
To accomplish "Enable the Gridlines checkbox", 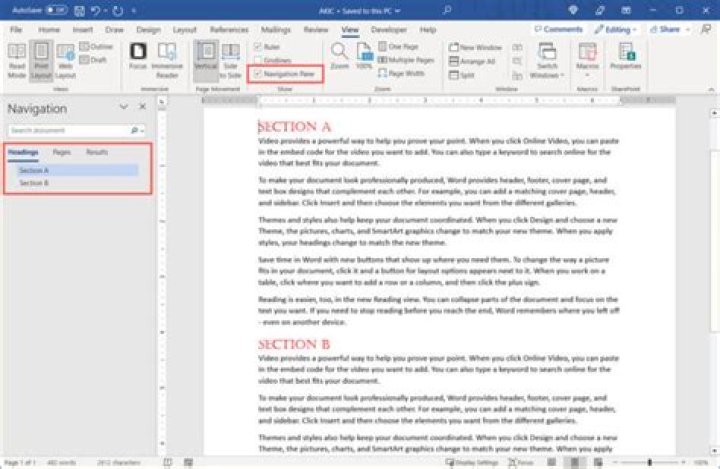I will [258, 60].
